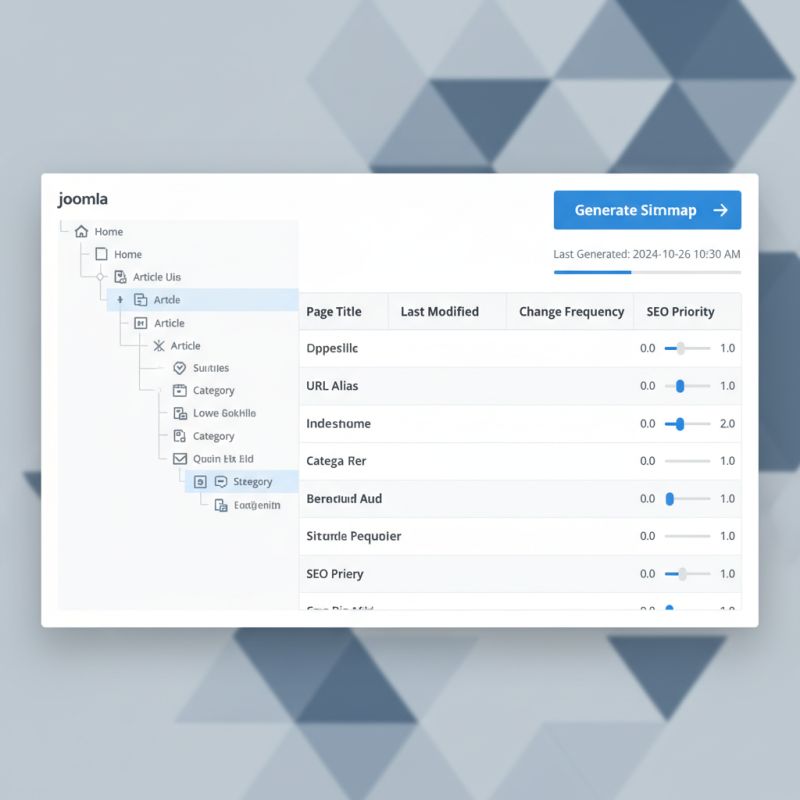Click the square icon in Steegory row

[x=200, y=482]
